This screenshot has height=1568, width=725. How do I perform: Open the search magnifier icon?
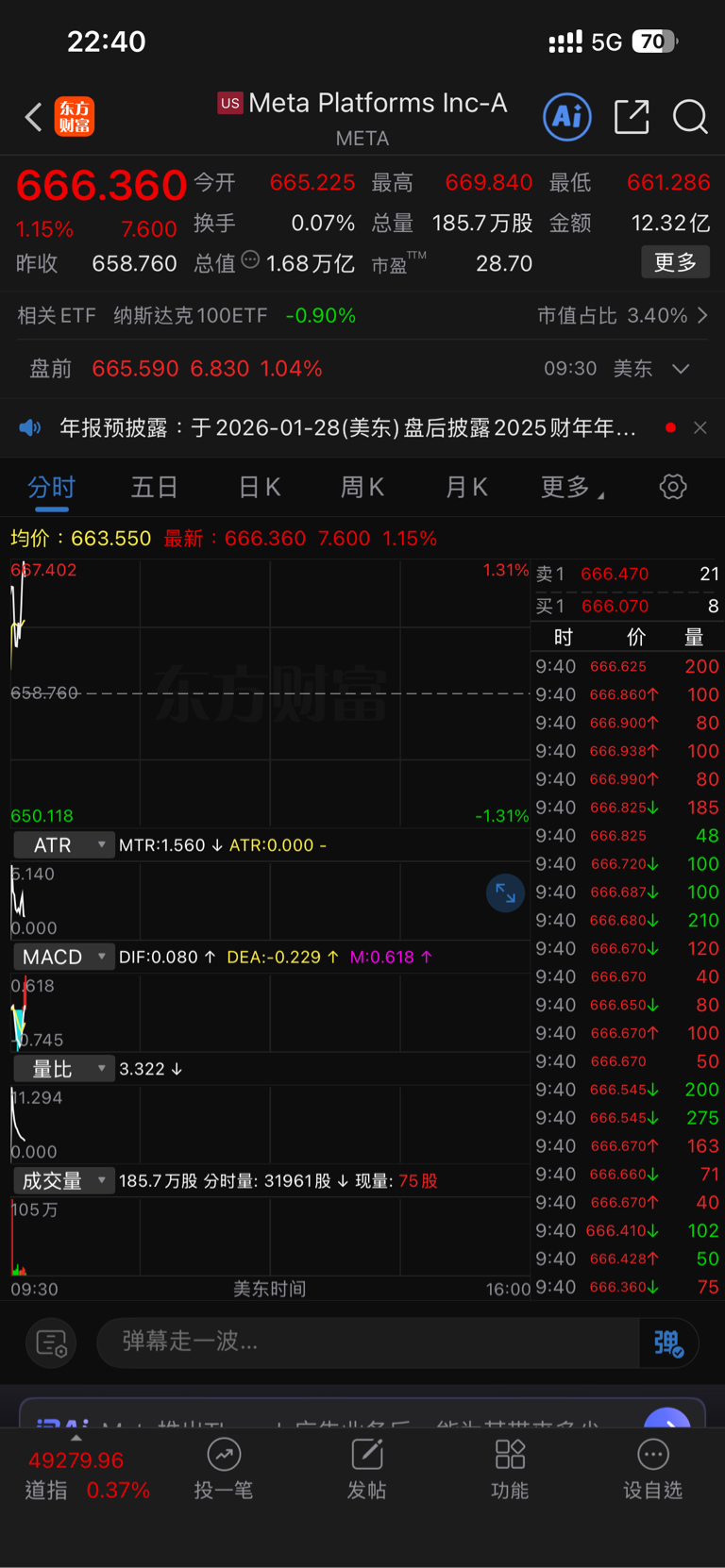tap(690, 117)
